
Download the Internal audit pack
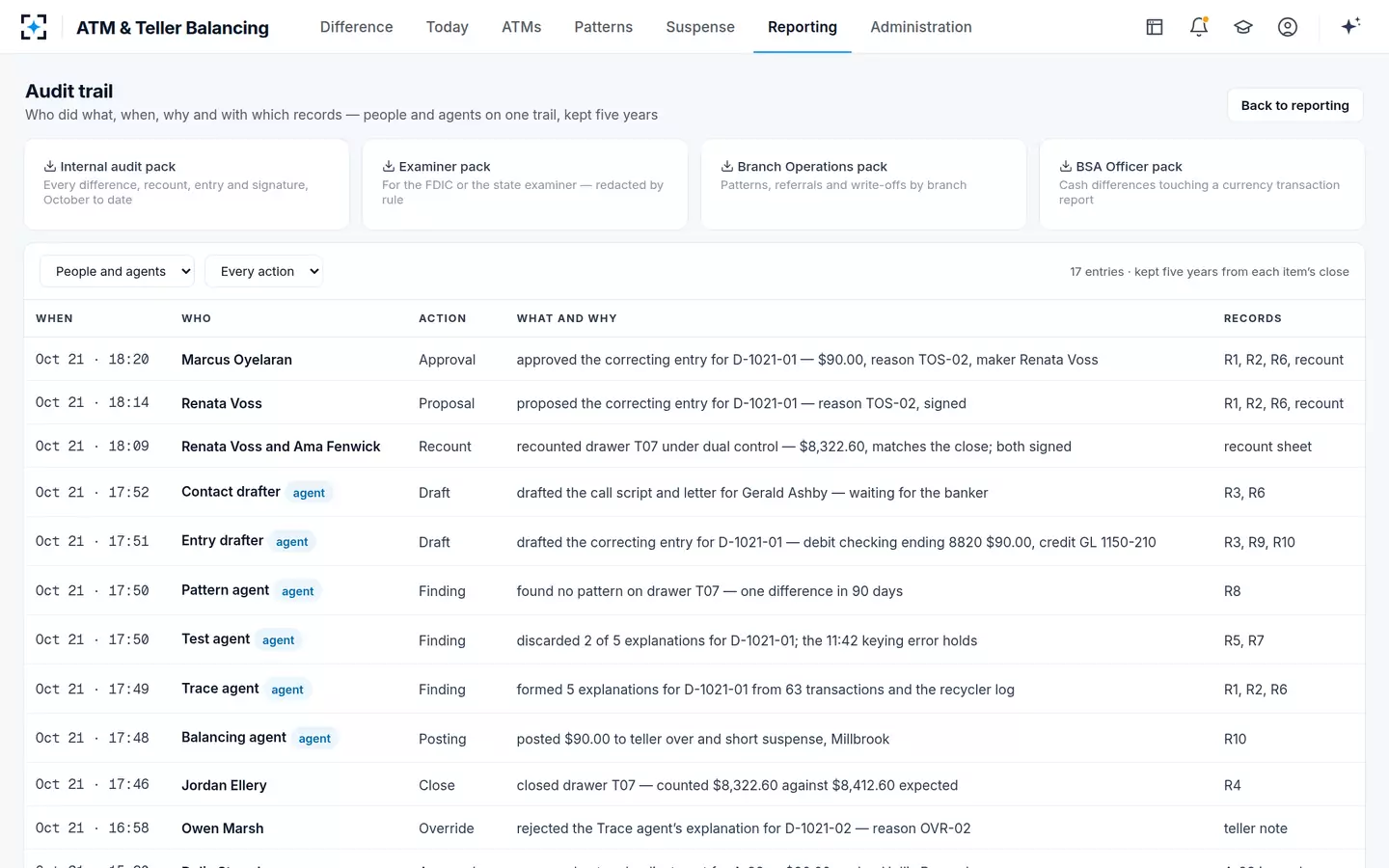coord(187,184)
